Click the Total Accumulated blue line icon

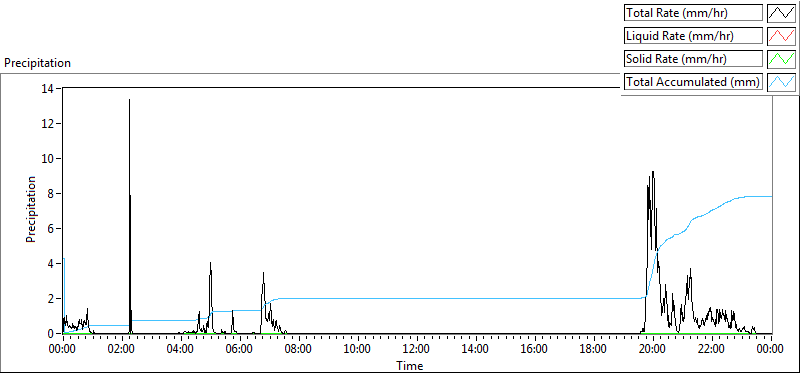pos(781,82)
